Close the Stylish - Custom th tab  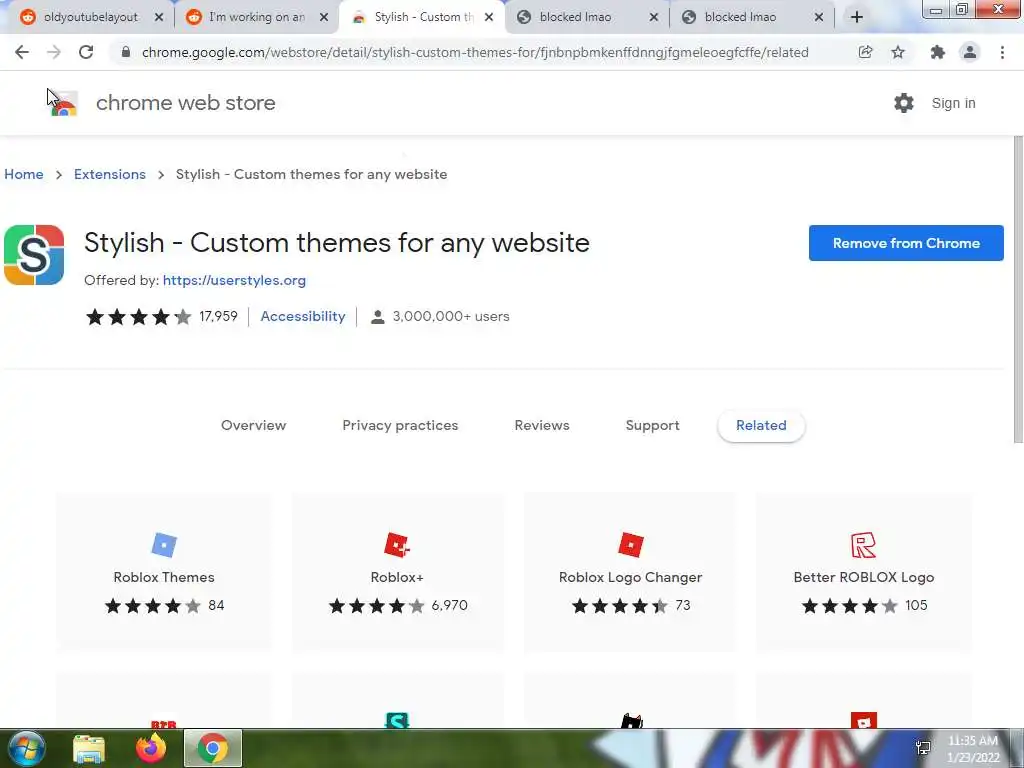[489, 18]
